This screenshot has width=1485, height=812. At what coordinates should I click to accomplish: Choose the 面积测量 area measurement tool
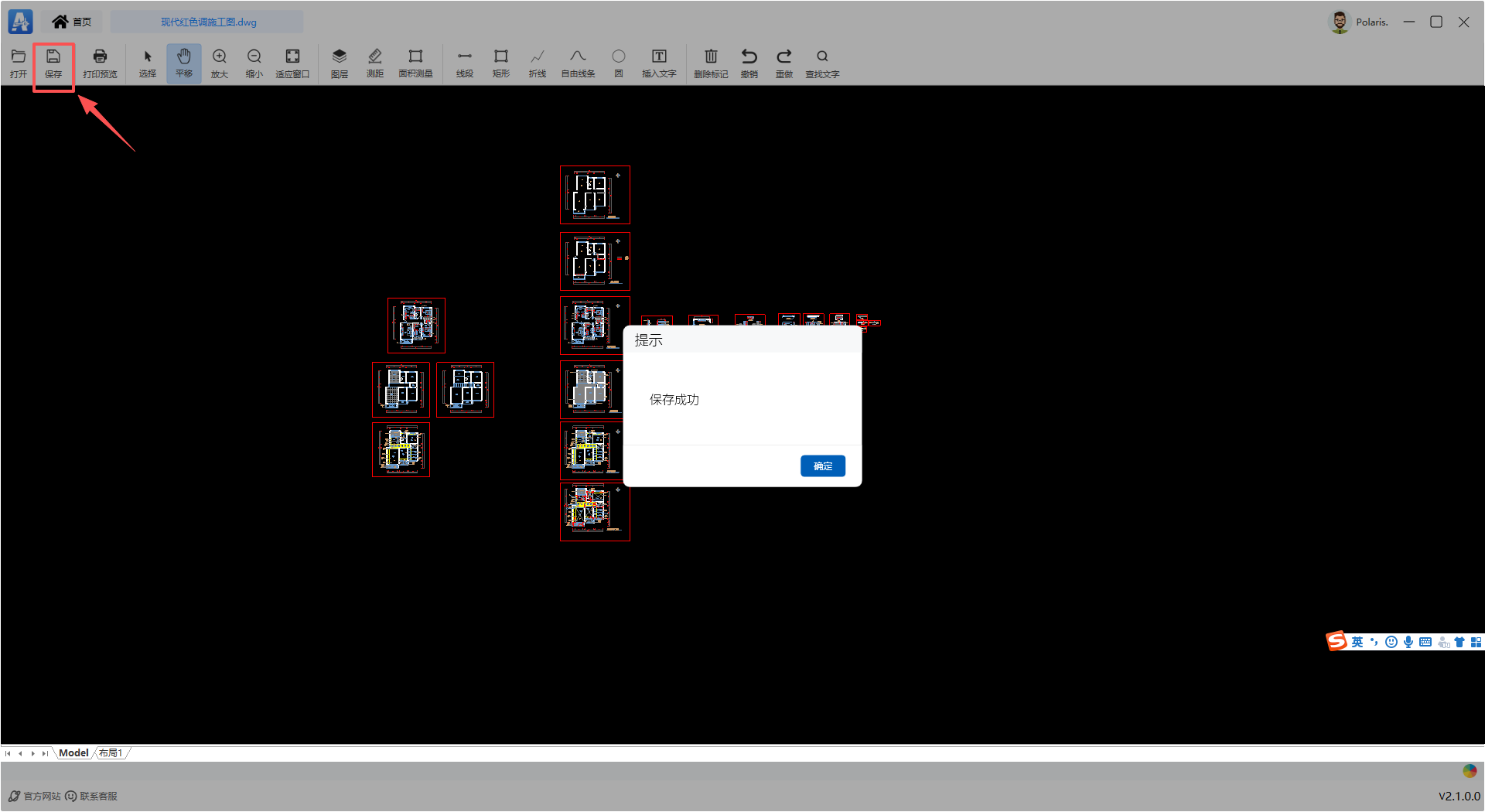click(415, 63)
